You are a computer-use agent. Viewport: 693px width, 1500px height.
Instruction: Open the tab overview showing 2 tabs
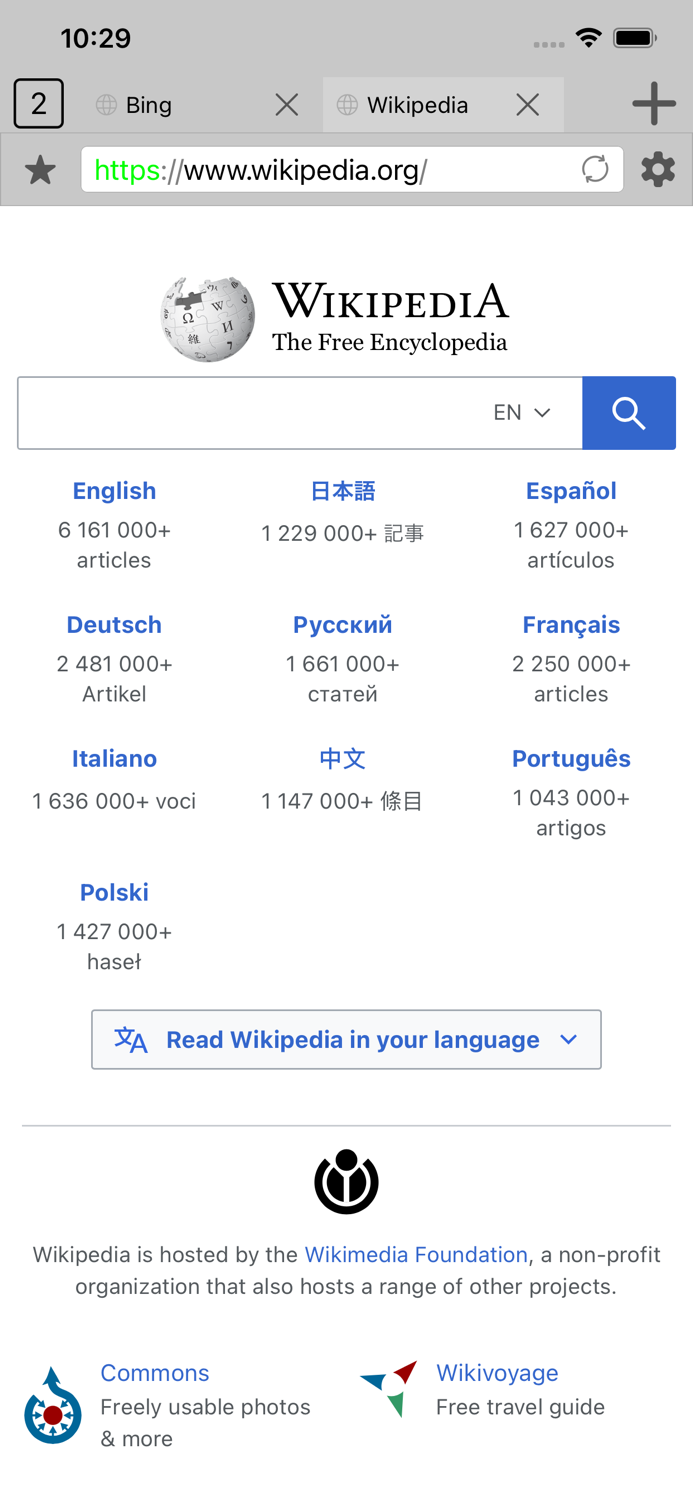tap(38, 103)
